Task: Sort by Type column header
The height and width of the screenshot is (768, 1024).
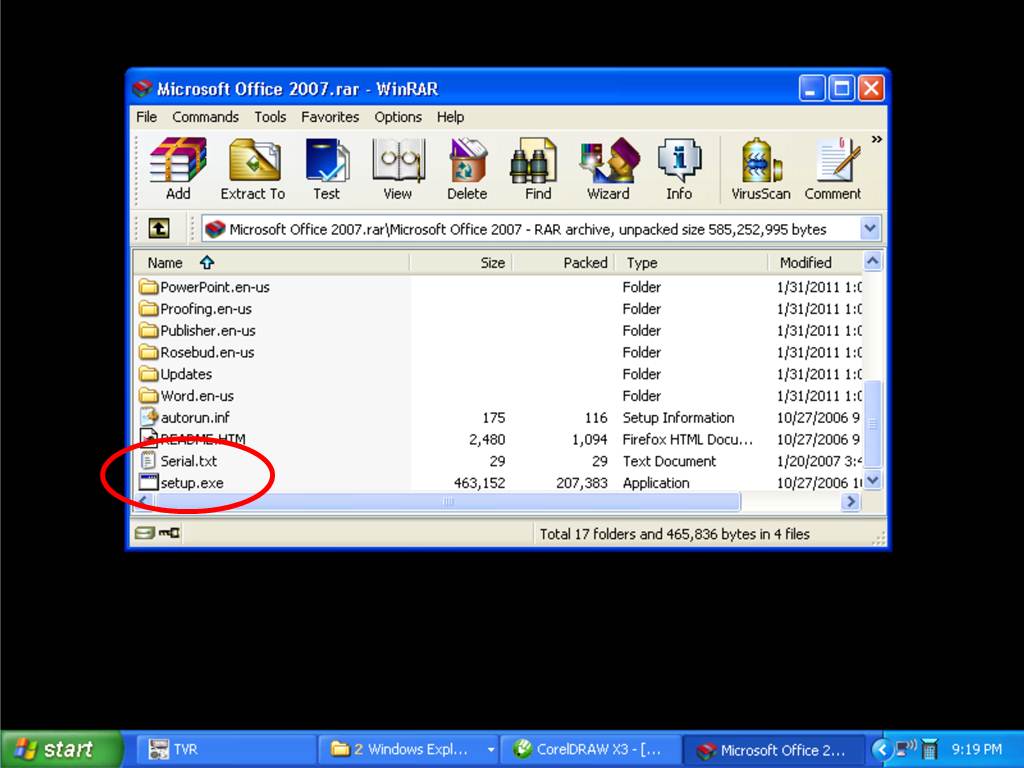Action: click(x=692, y=263)
